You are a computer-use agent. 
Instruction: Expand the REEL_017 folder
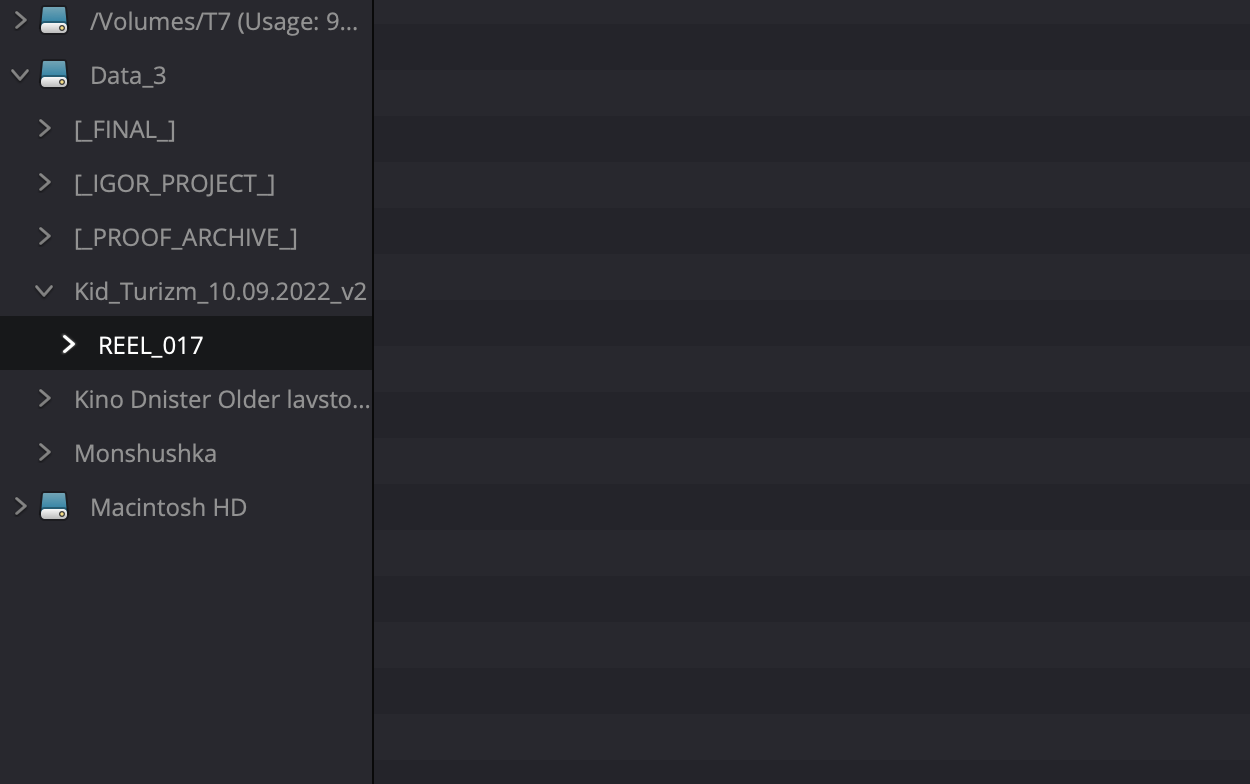[68, 345]
